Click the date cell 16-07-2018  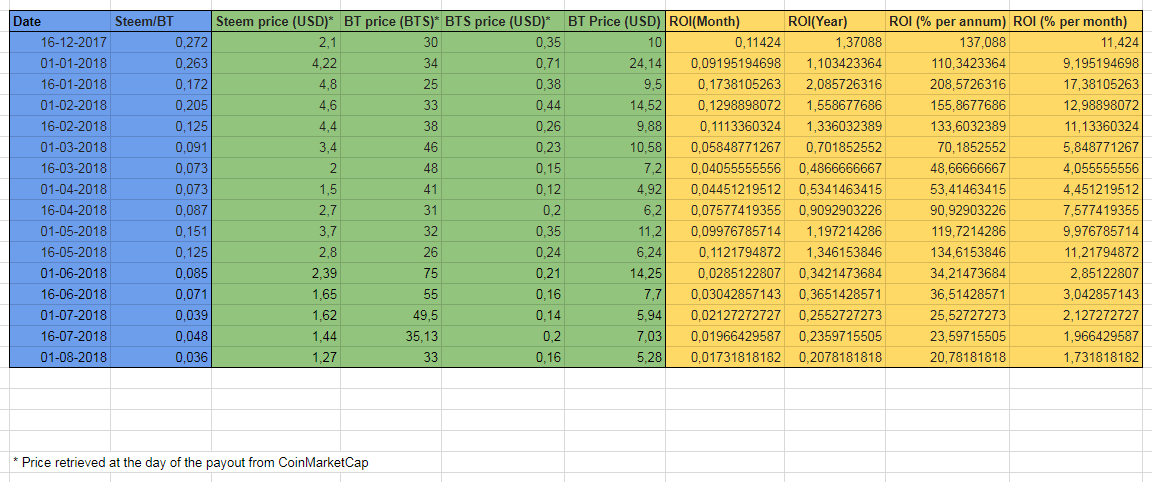coord(60,336)
